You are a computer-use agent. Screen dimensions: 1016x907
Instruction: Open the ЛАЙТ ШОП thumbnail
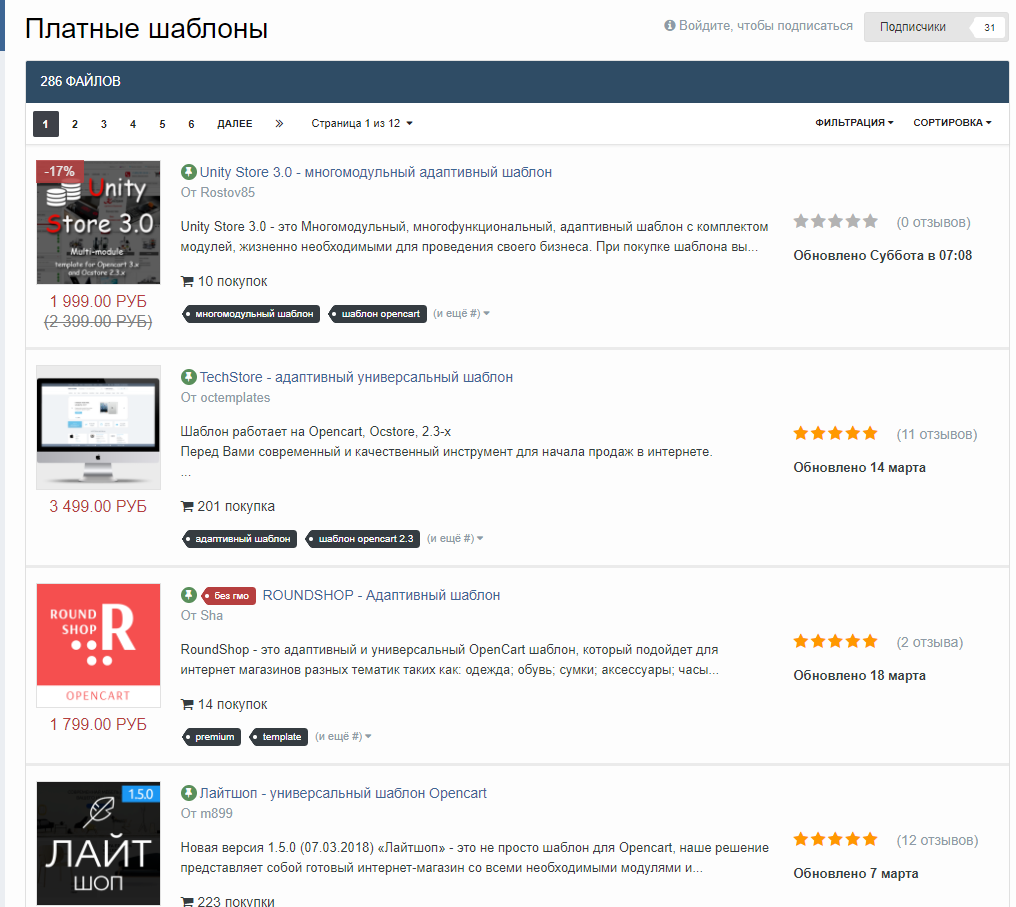coord(98,843)
